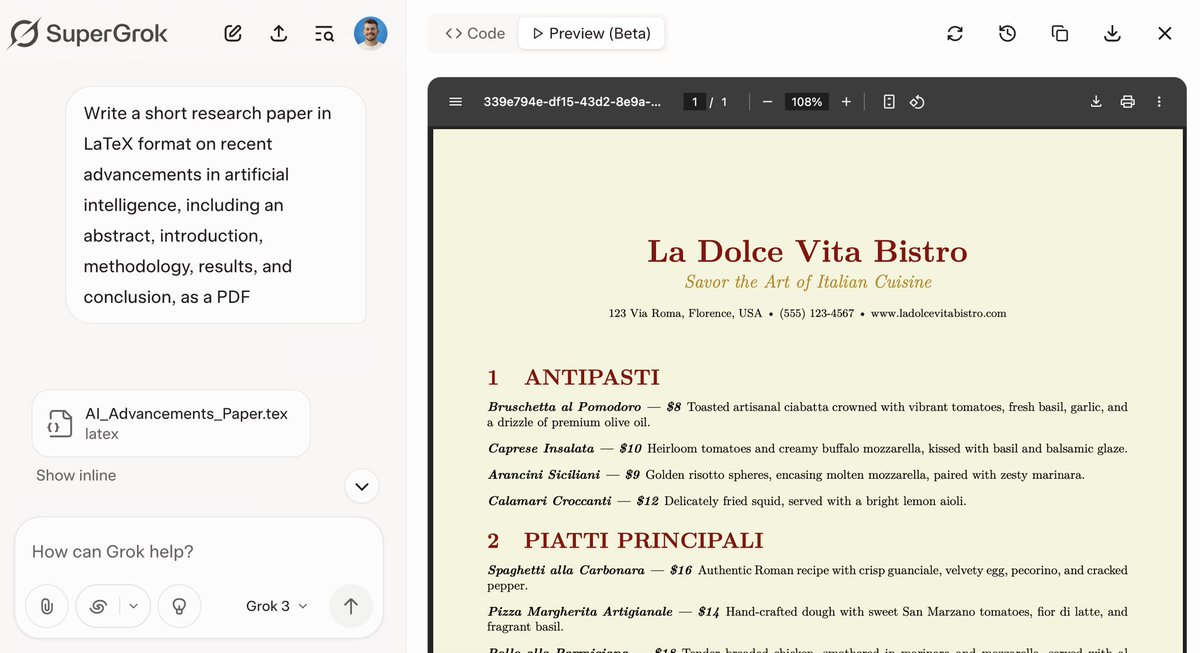This screenshot has height=653, width=1200.
Task: Attach a file with paperclip icon
Action: click(47, 606)
